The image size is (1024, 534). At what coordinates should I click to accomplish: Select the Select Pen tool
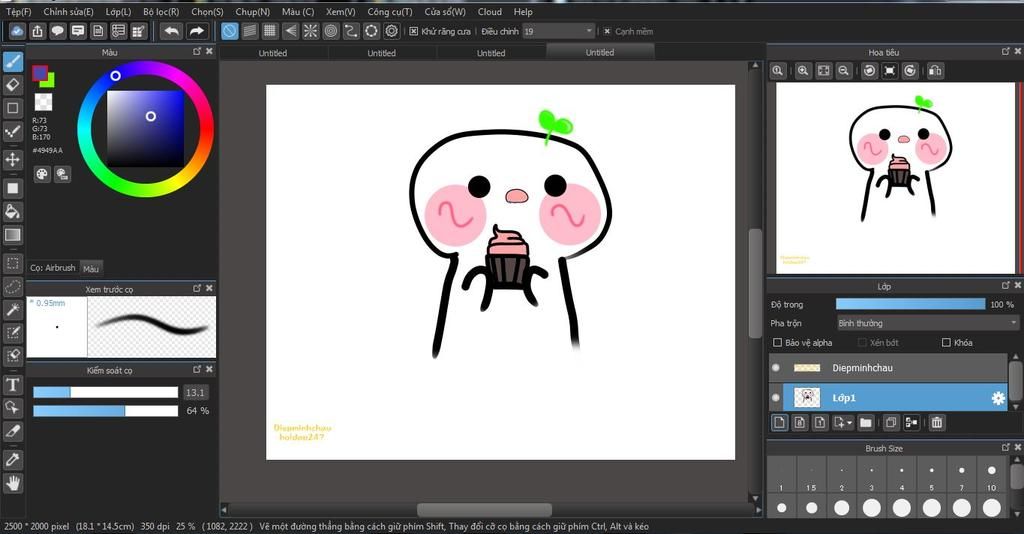(x=12, y=333)
